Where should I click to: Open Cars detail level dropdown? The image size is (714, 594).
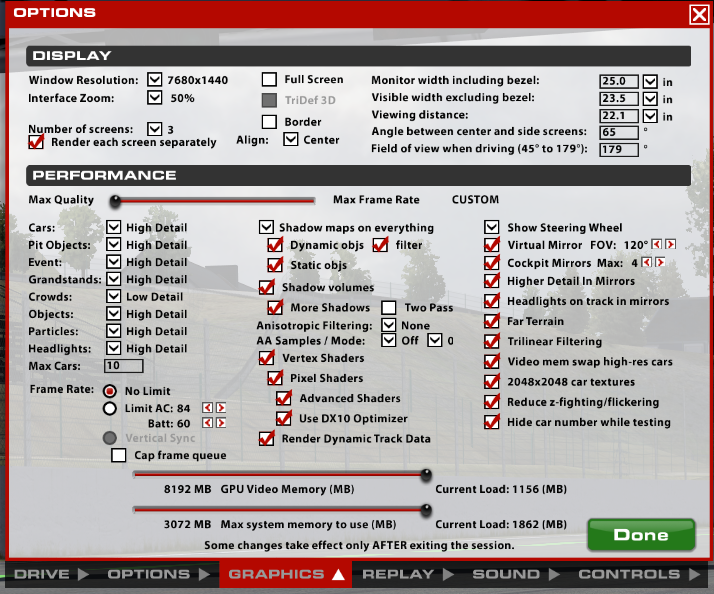tap(113, 227)
